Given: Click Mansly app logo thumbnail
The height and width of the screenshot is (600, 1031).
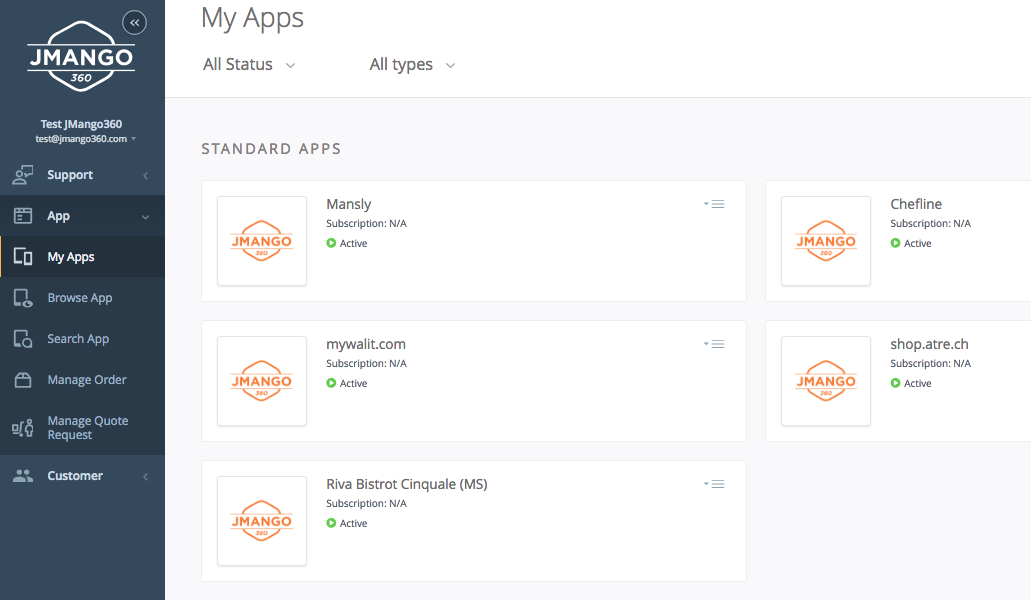Looking at the screenshot, I should pyautogui.click(x=262, y=241).
